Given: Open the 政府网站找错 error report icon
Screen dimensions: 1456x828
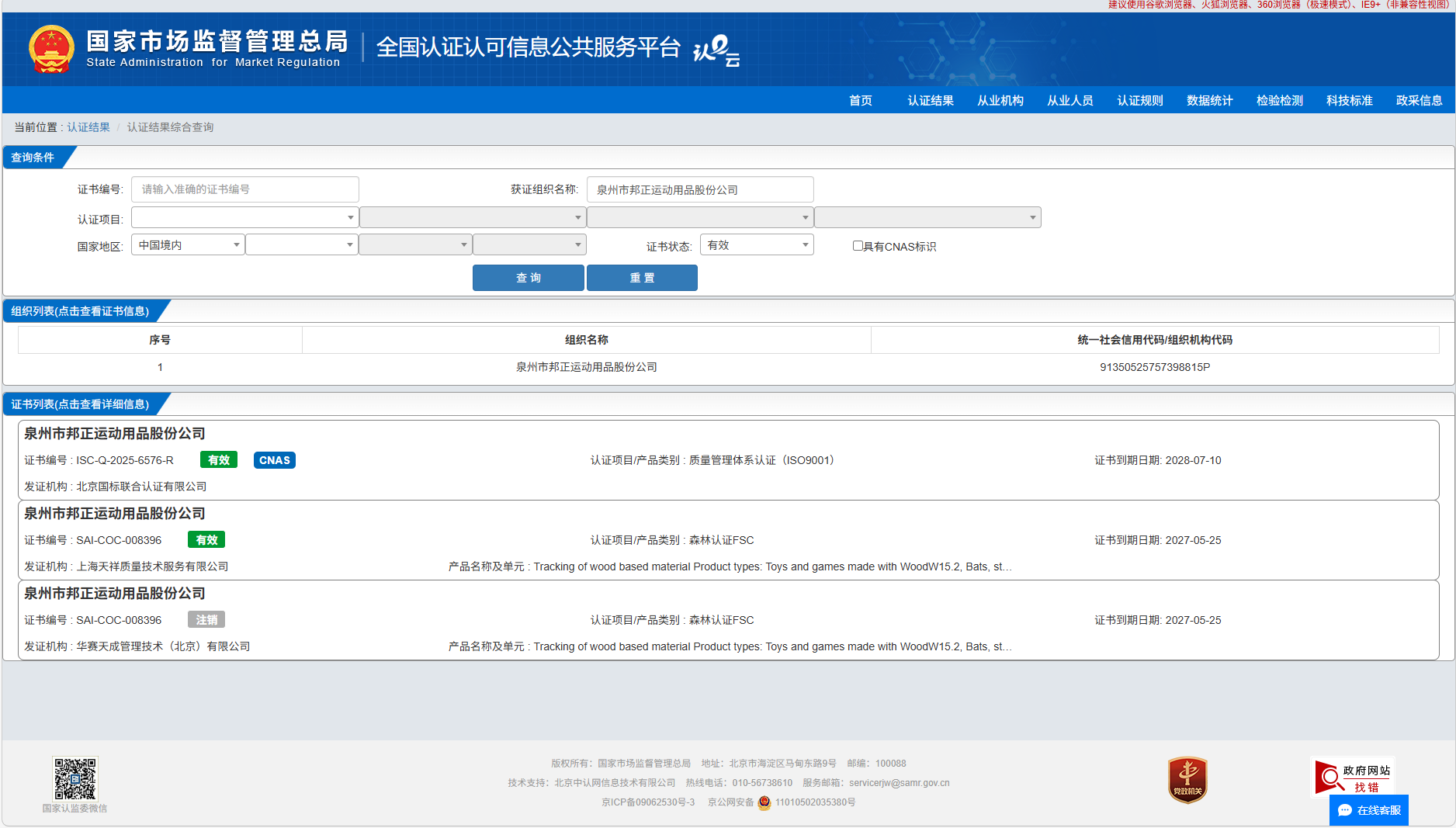Looking at the screenshot, I should (1352, 777).
